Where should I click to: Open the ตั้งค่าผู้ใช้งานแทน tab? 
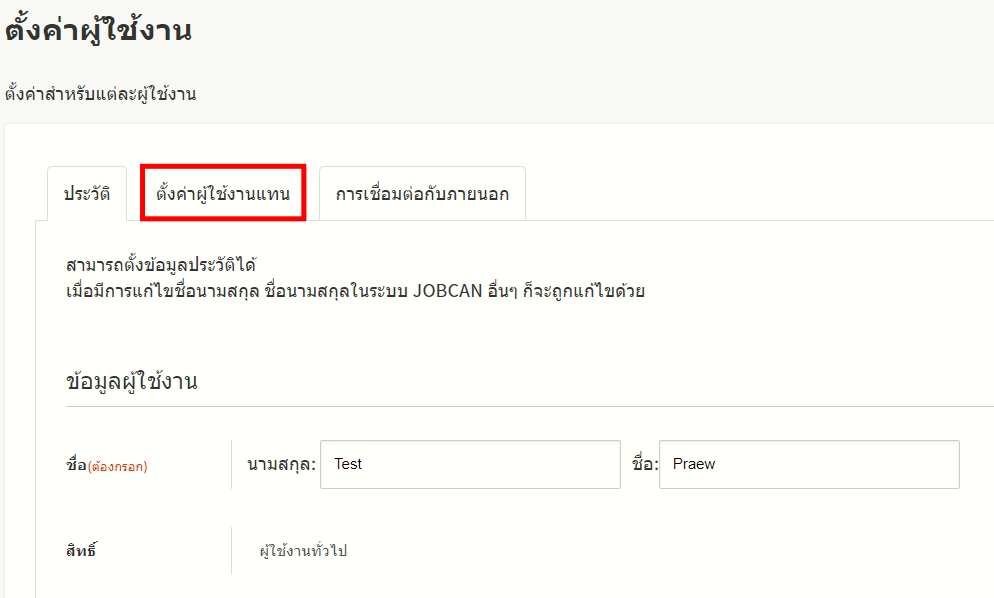pyautogui.click(x=223, y=194)
